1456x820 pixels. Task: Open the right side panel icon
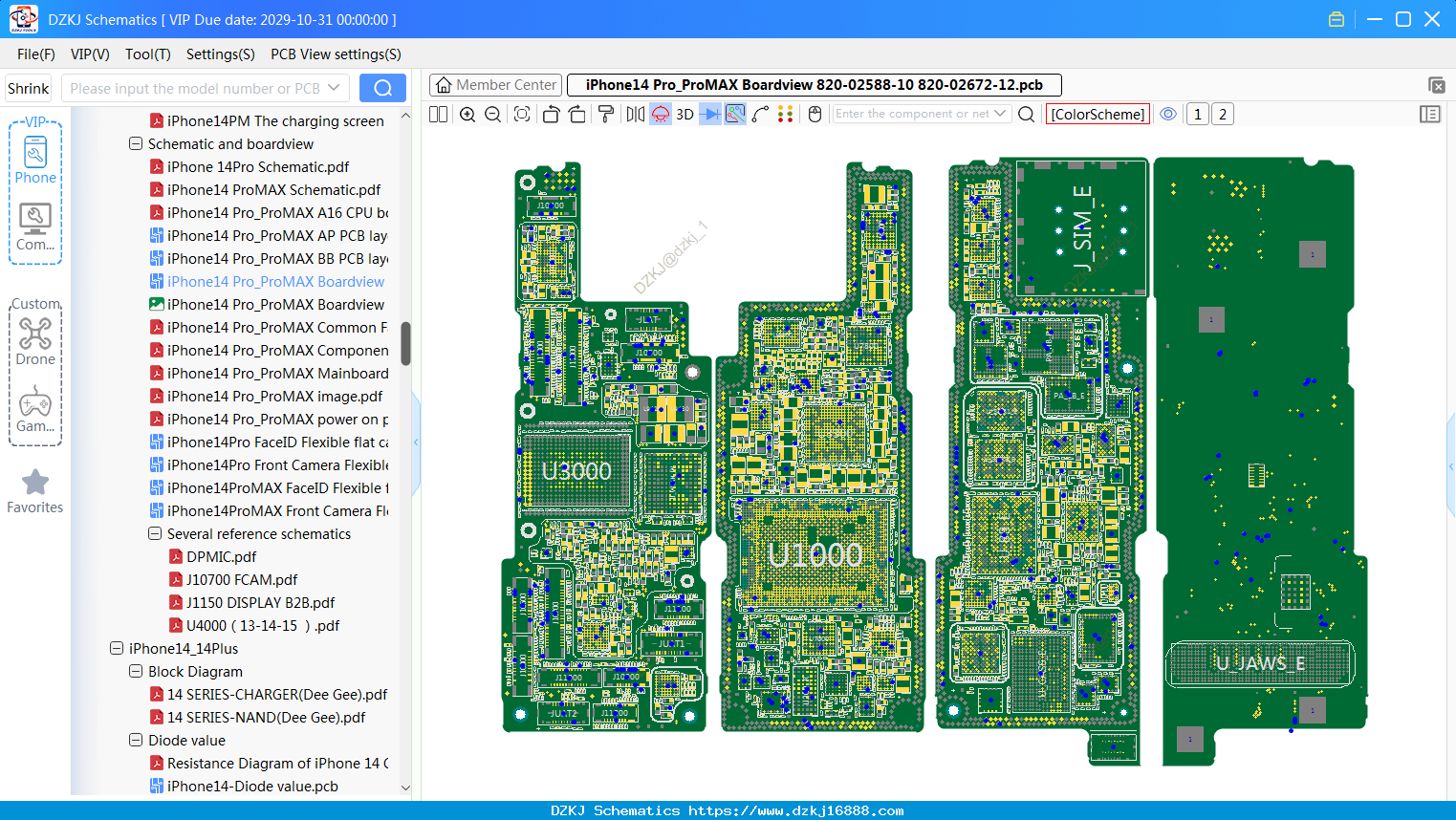pos(1430,115)
